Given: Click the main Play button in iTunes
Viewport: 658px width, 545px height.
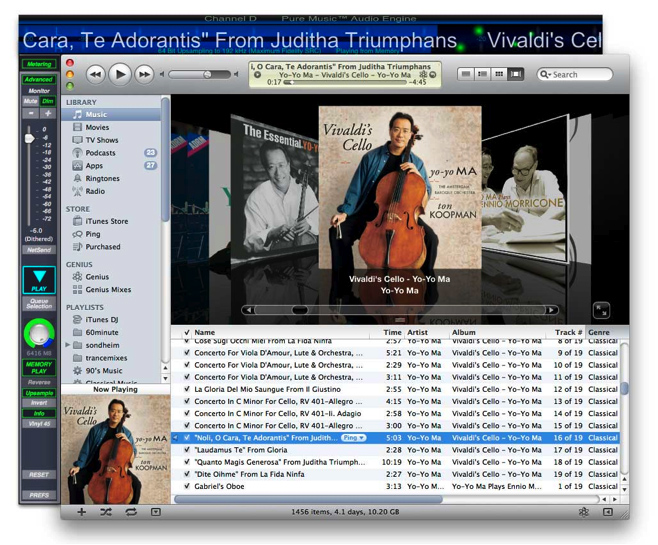Looking at the screenshot, I should (x=120, y=74).
